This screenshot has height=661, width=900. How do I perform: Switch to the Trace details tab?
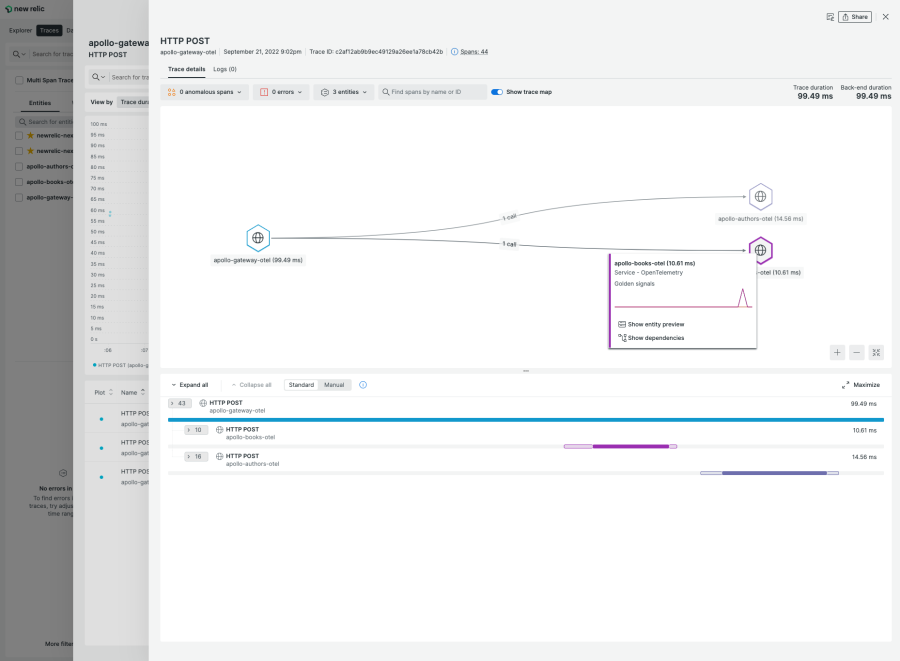pos(187,69)
